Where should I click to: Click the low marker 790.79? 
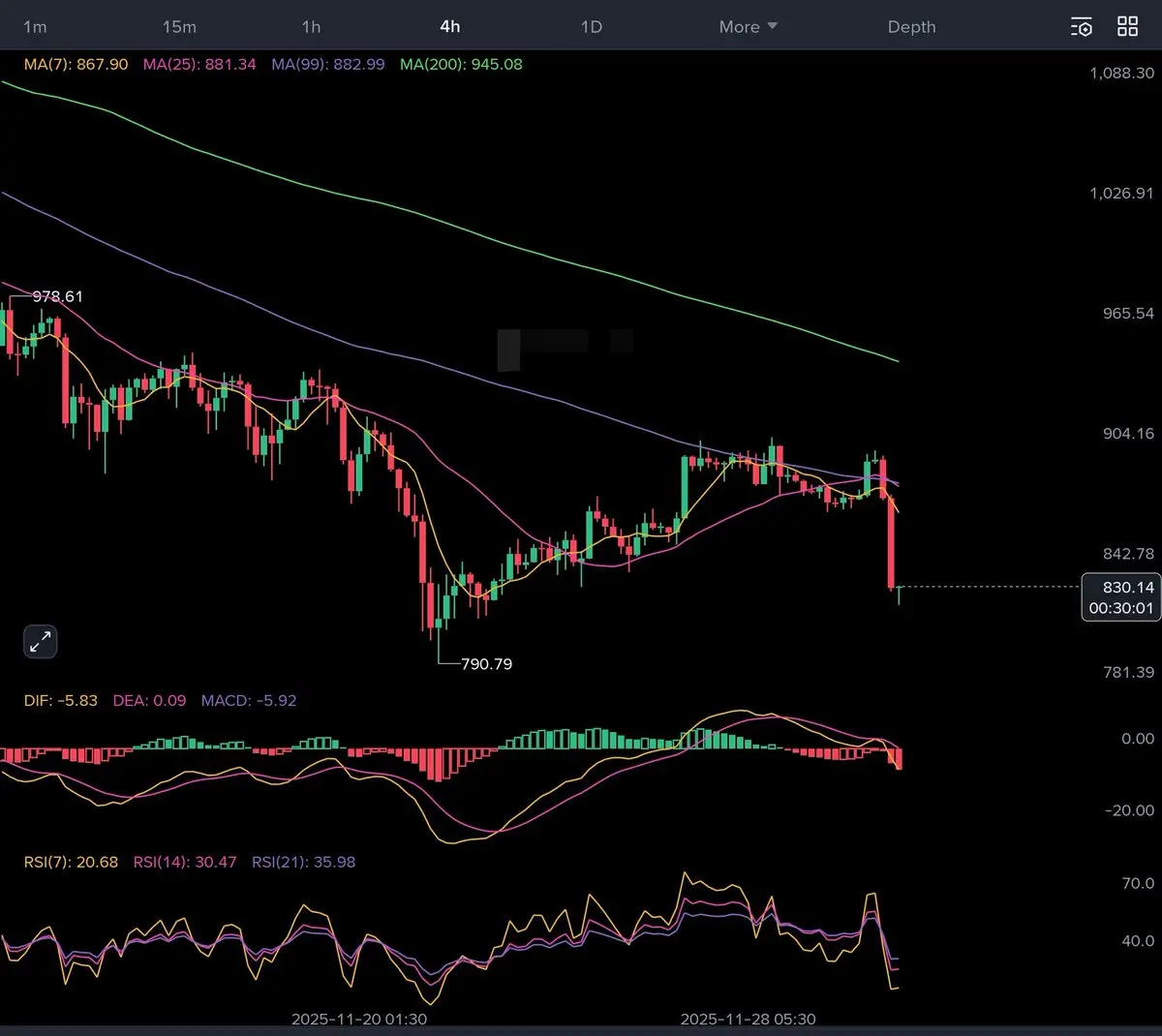point(487,663)
